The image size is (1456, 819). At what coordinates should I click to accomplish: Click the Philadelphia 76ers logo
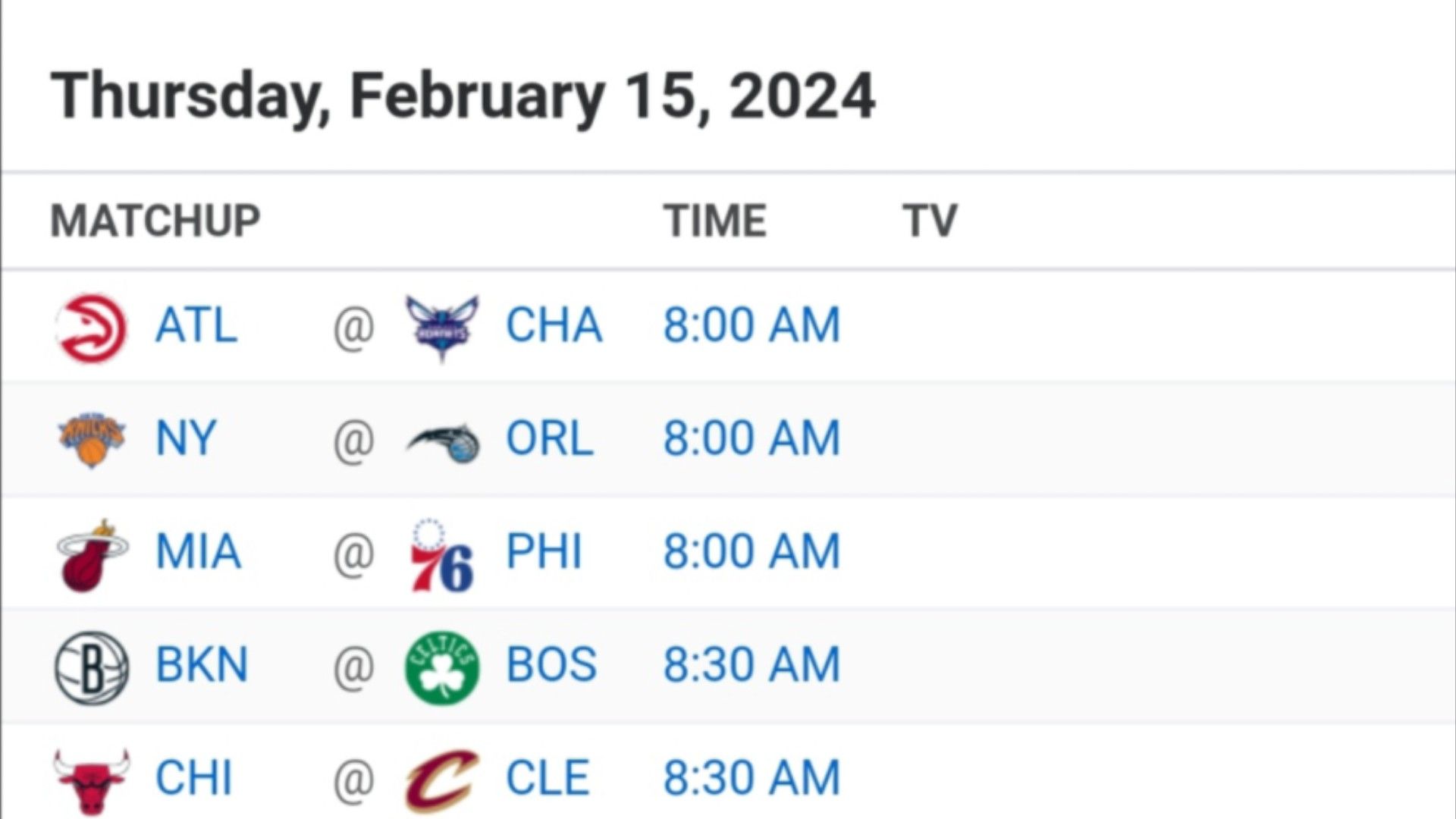coord(443,556)
